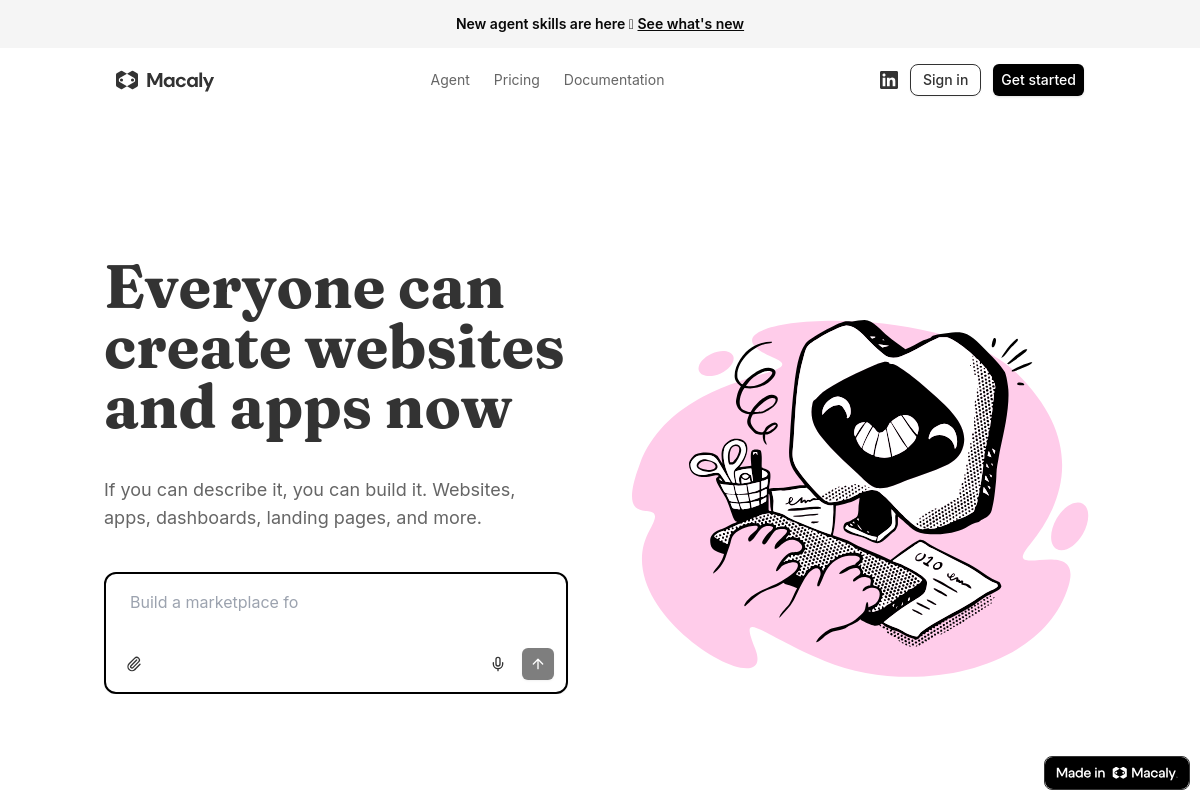Image resolution: width=1200 pixels, height=800 pixels.
Task: Click the Macaly wordmark in the header
Action: point(180,80)
